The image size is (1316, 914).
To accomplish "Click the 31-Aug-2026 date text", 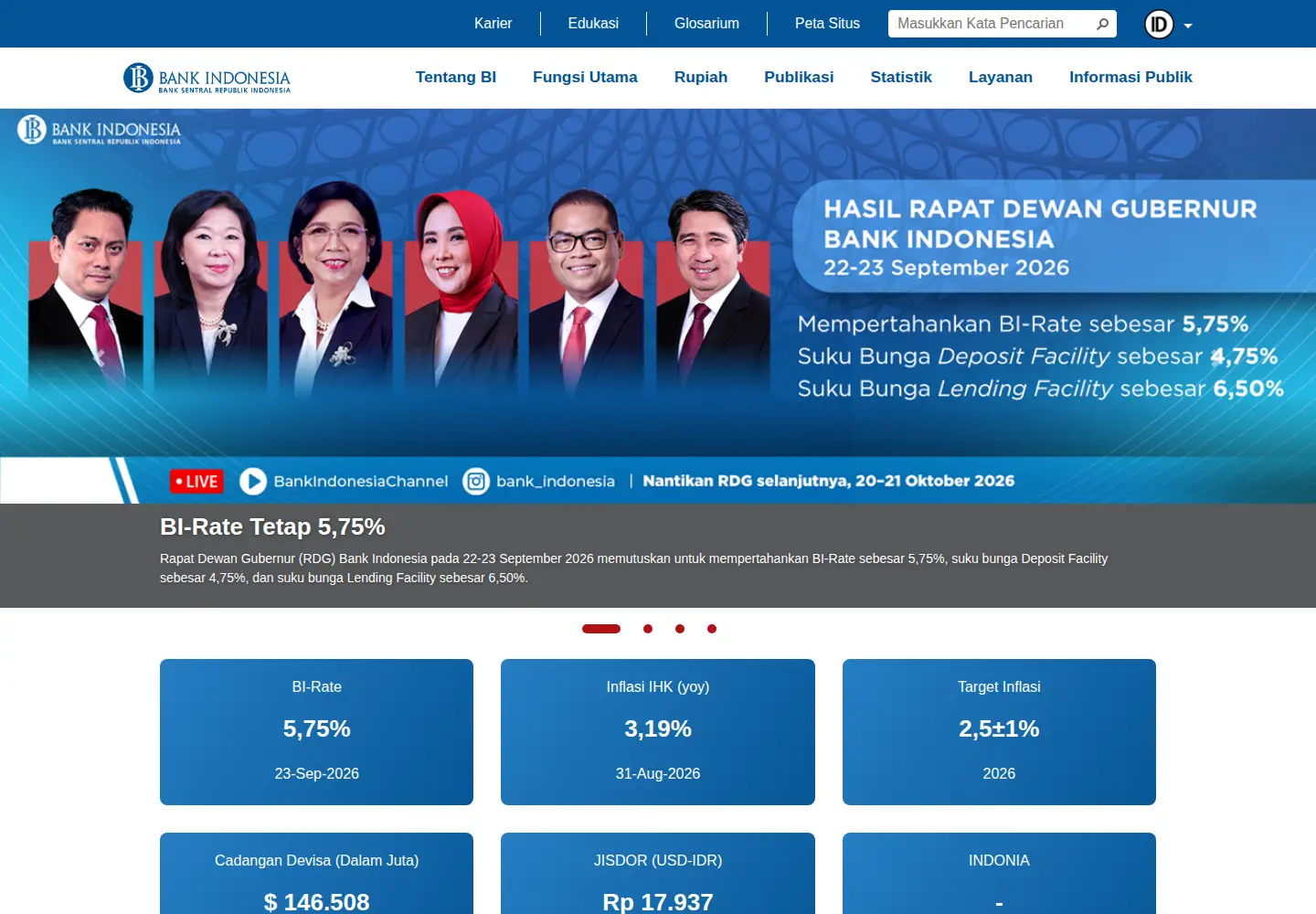I will tap(658, 774).
